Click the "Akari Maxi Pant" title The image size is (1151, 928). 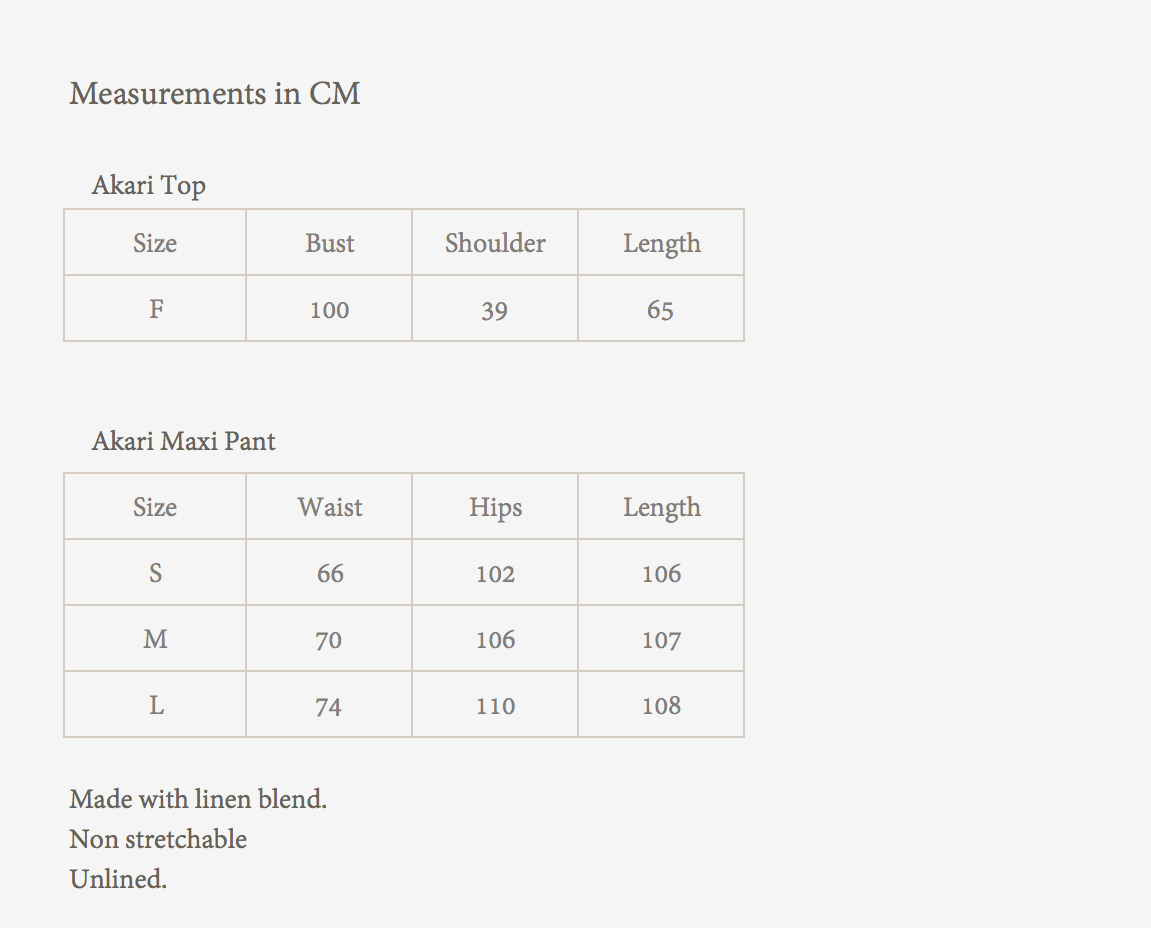coord(184,441)
